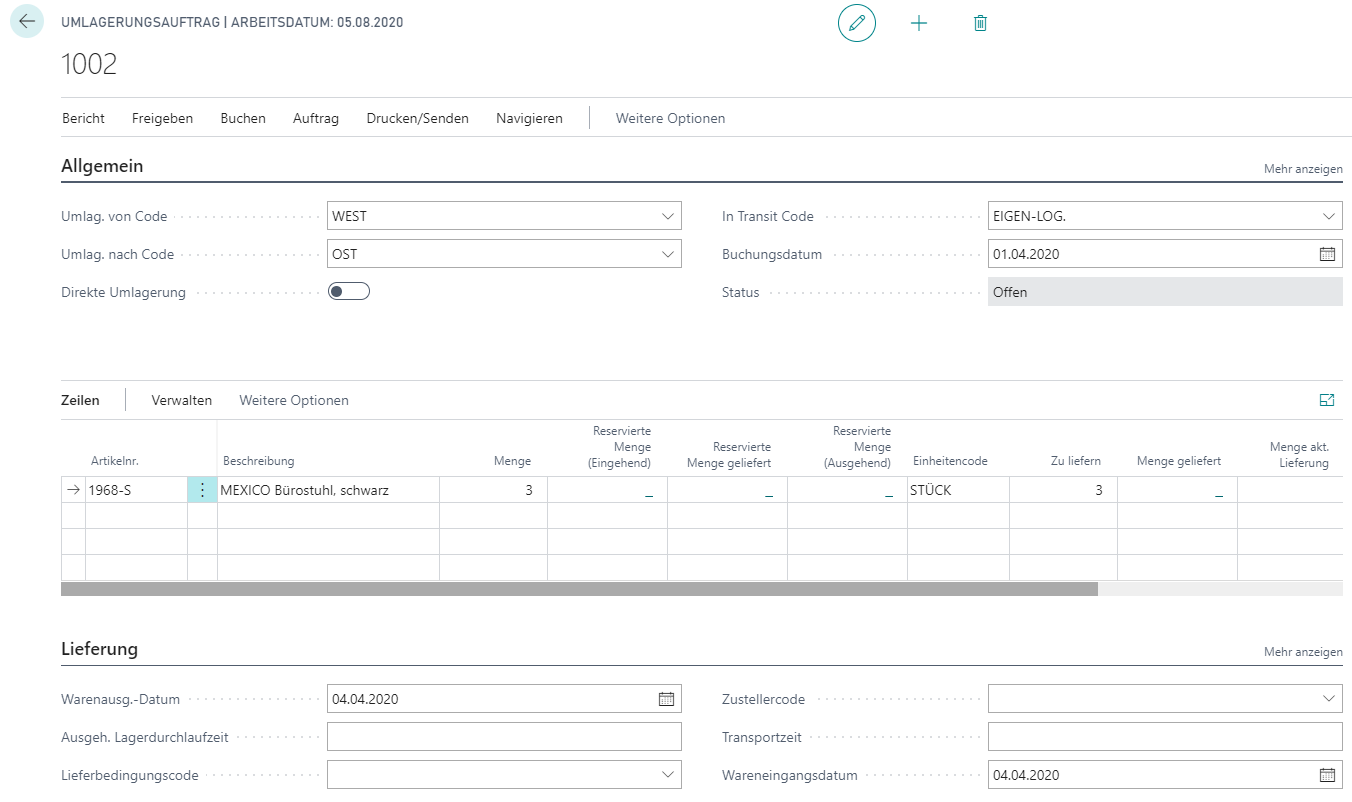Image resolution: width=1352 pixels, height=802 pixels.
Task: Click the read-only Status field Offen
Action: (x=1165, y=292)
